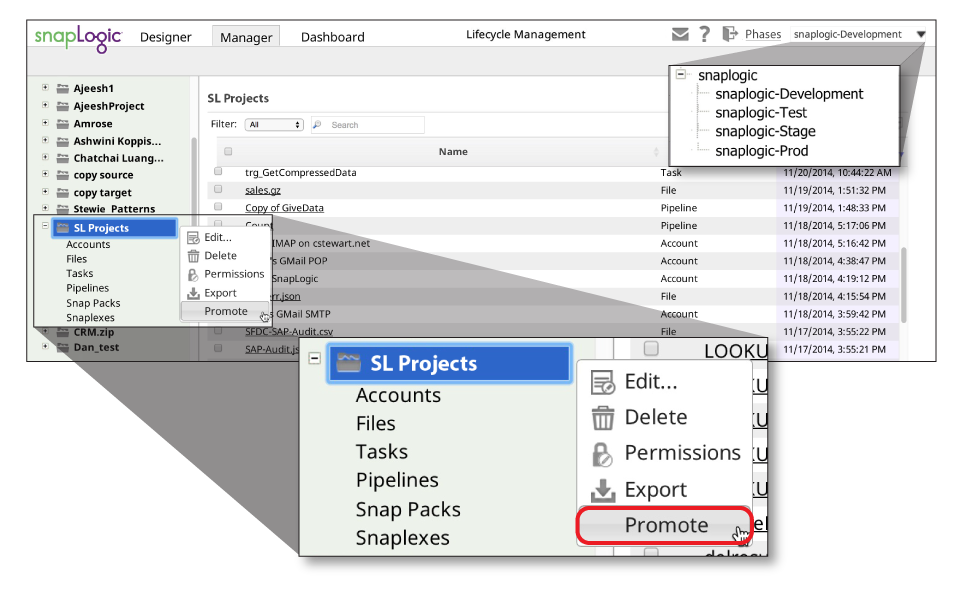Expand the Chatchai Luang... tree node
The height and width of the screenshot is (600, 960).
click(x=45, y=157)
